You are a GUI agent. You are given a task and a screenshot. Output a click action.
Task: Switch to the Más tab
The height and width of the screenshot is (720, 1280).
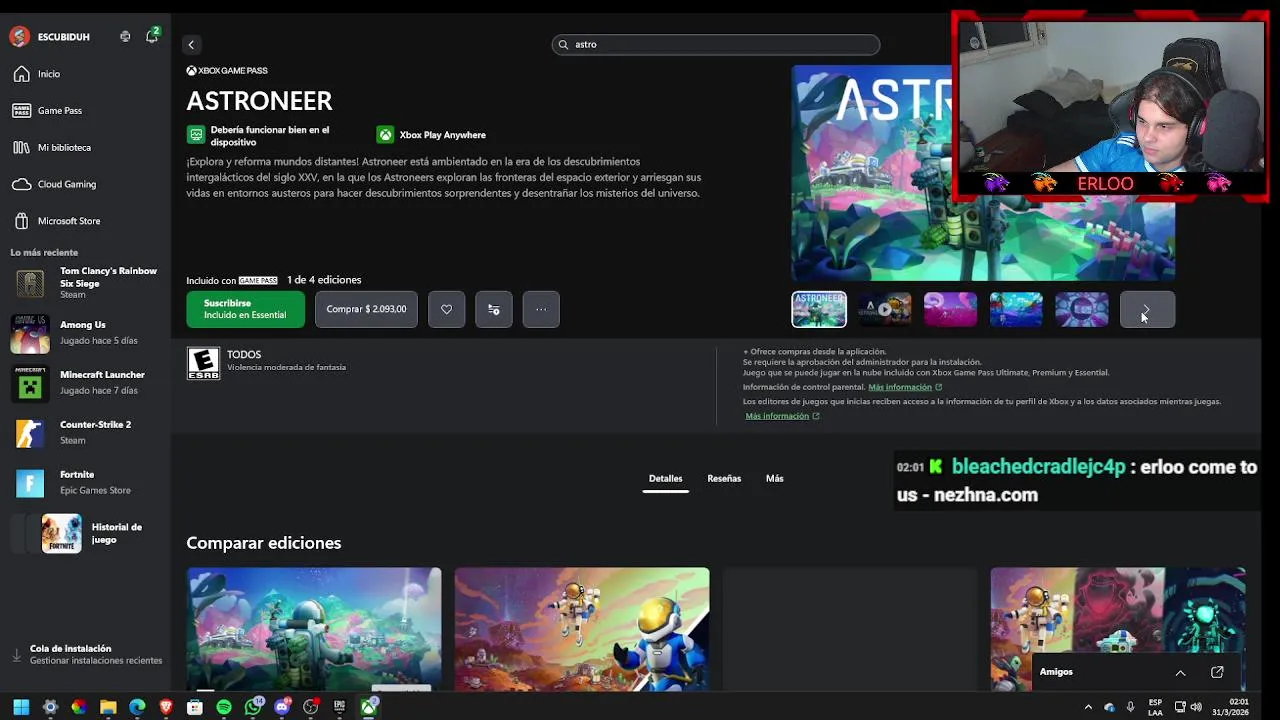click(x=774, y=479)
